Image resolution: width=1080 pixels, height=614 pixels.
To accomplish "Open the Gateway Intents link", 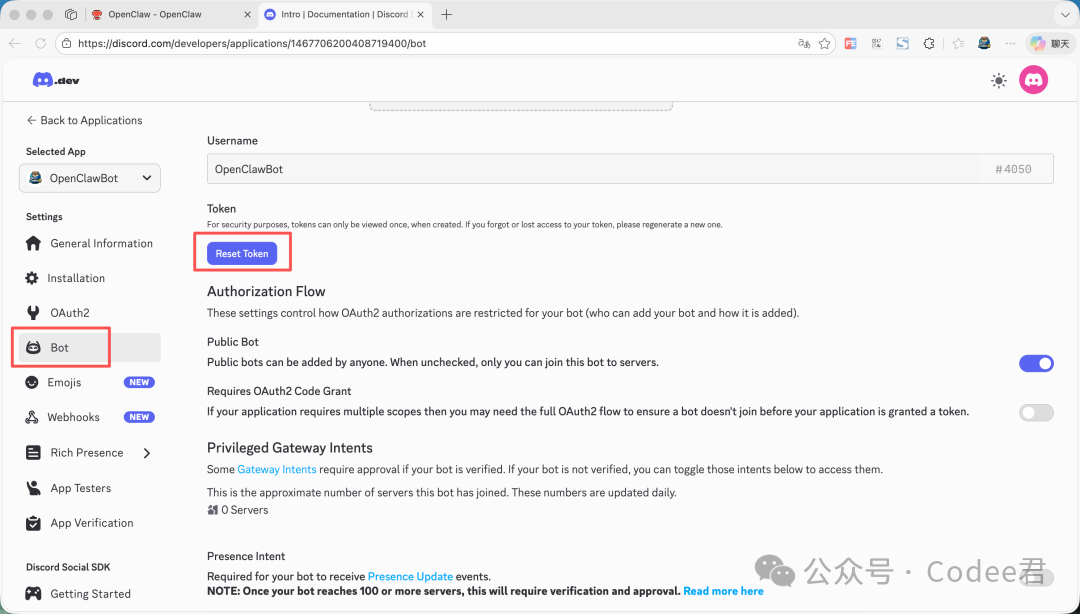I will [x=276, y=469].
